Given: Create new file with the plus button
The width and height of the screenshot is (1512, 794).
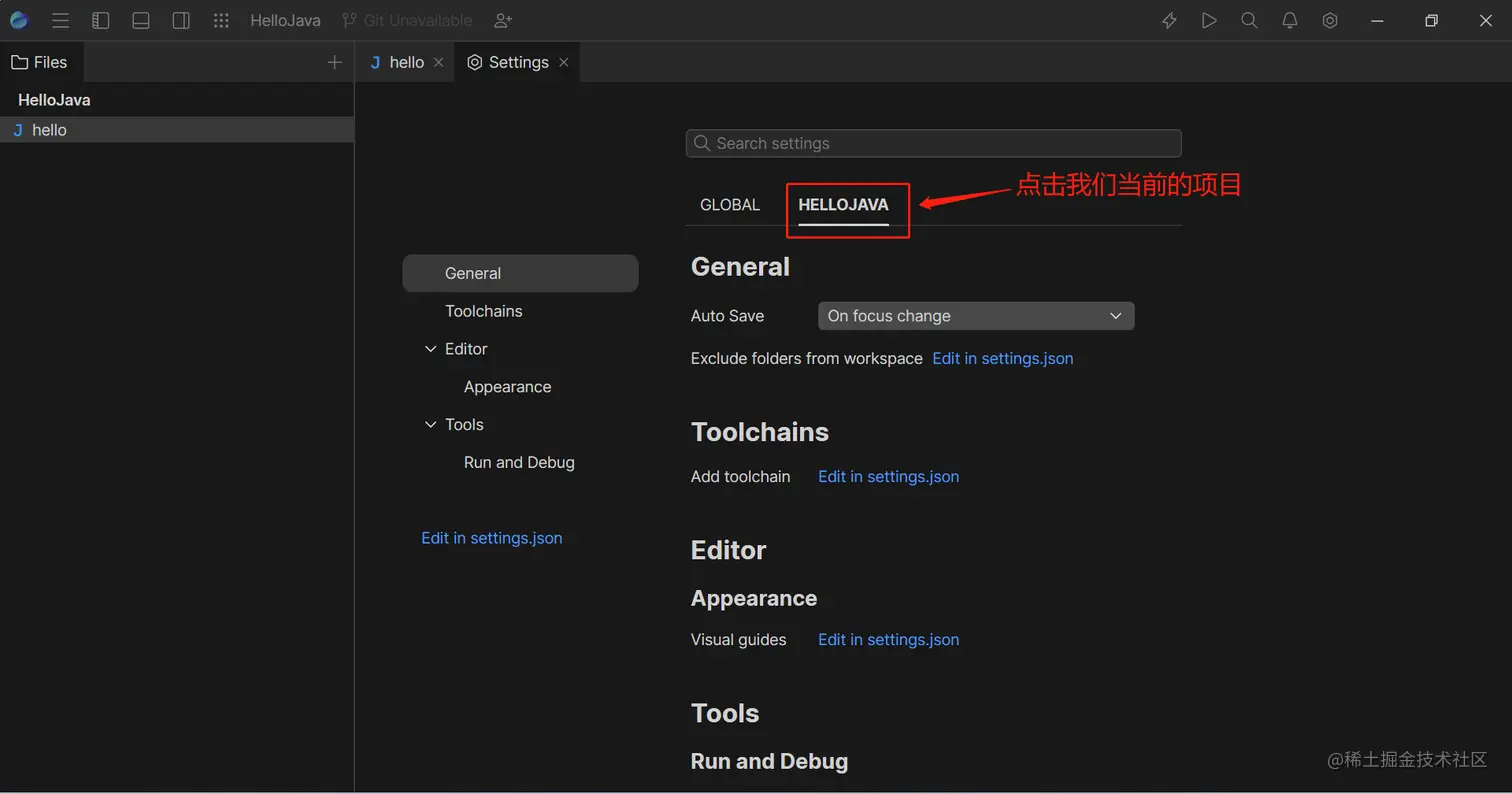Looking at the screenshot, I should [334, 61].
